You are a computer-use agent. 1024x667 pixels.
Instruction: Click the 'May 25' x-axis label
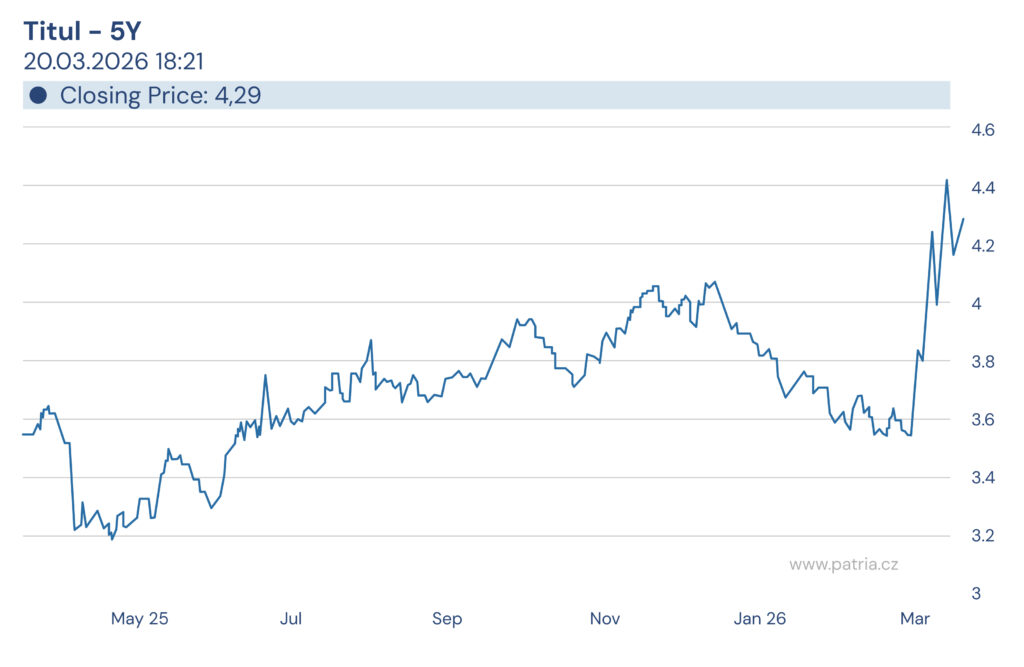[139, 619]
